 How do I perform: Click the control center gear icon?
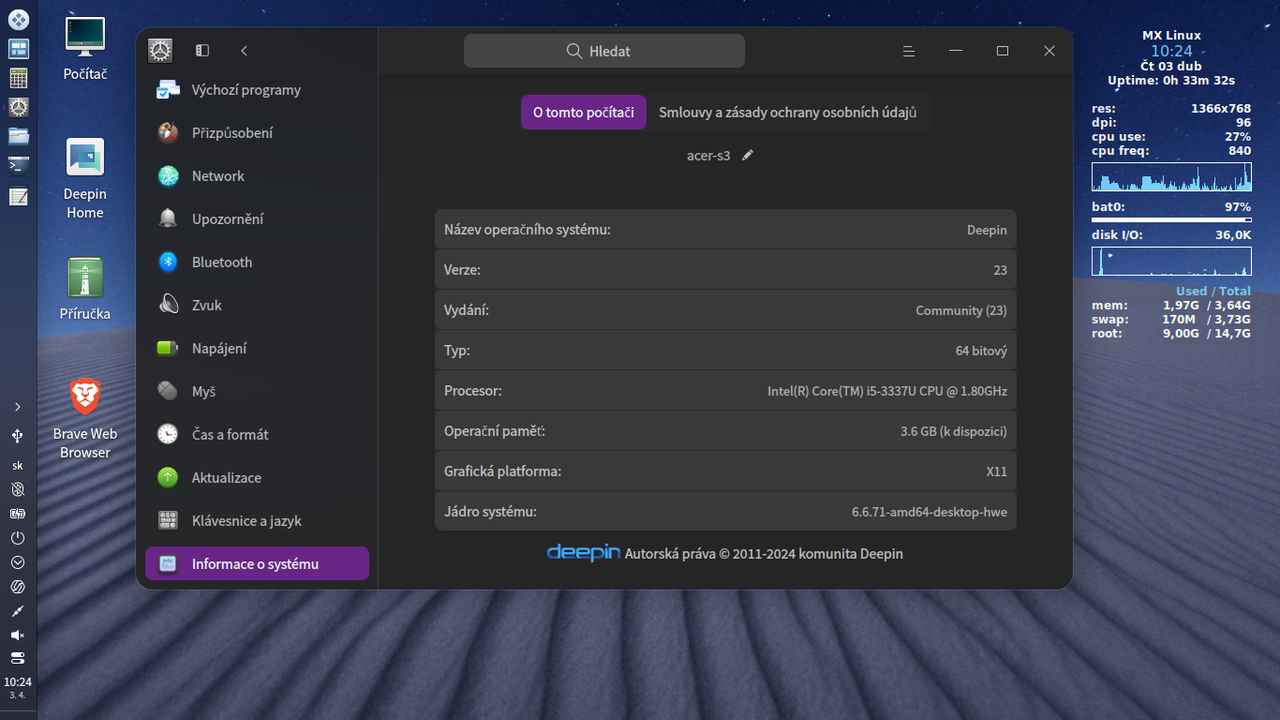[160, 50]
